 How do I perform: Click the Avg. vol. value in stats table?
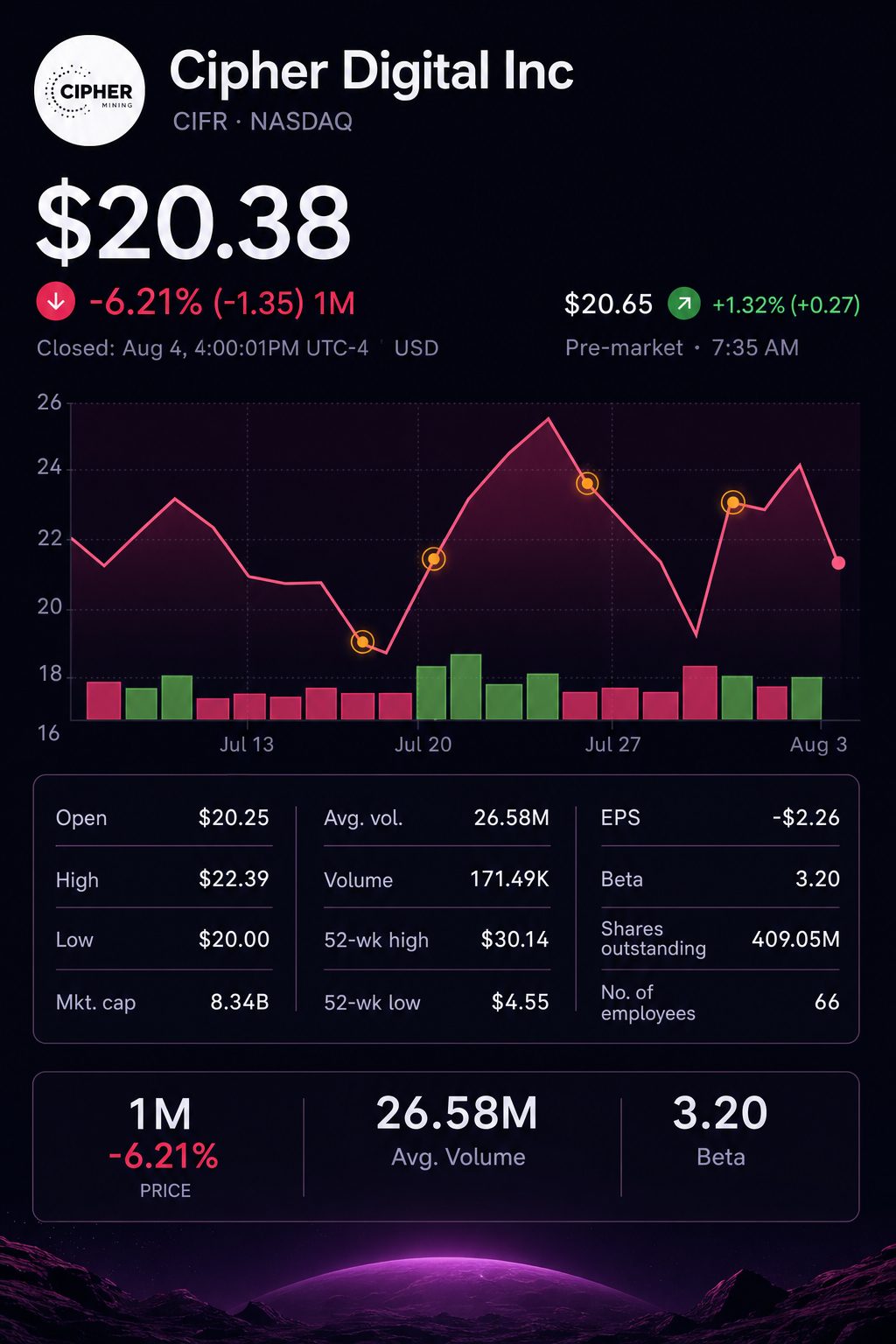pyautogui.click(x=512, y=818)
